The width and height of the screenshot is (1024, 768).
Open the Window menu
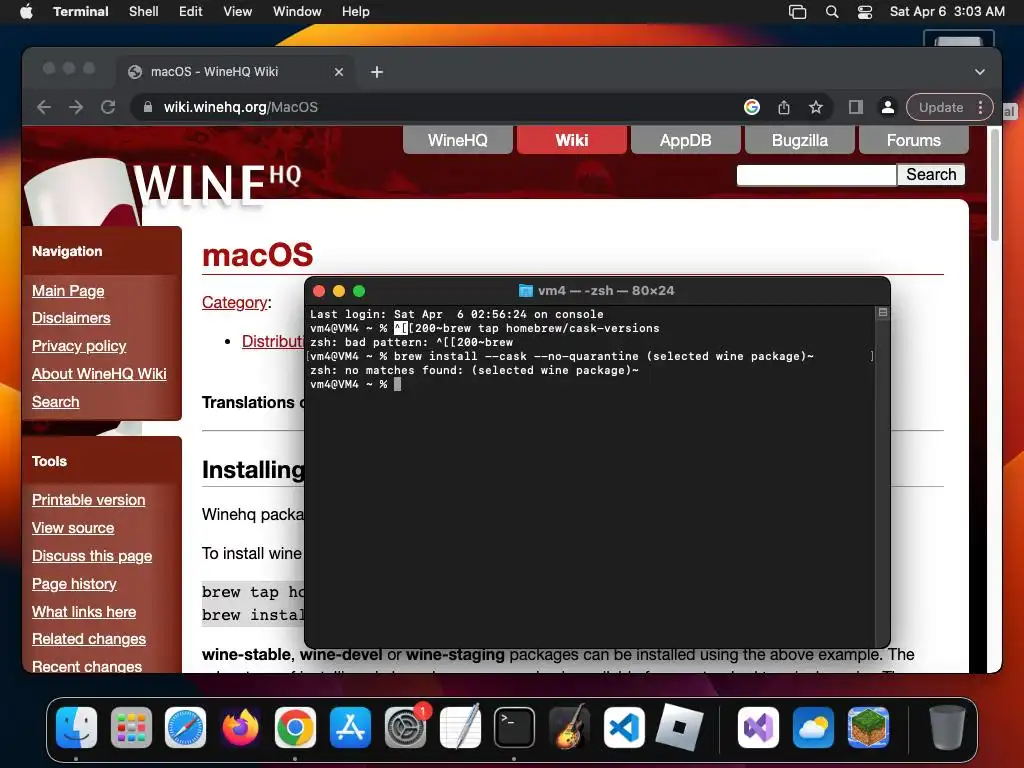pyautogui.click(x=297, y=11)
